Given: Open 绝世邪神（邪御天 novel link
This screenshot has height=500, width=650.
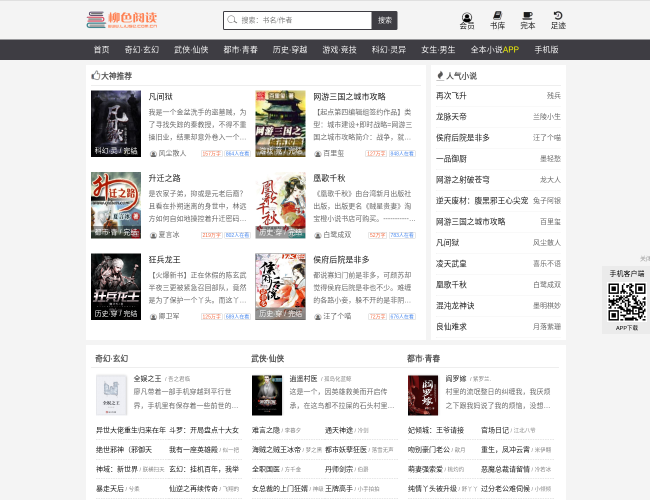Looking at the screenshot, I should tap(124, 450).
